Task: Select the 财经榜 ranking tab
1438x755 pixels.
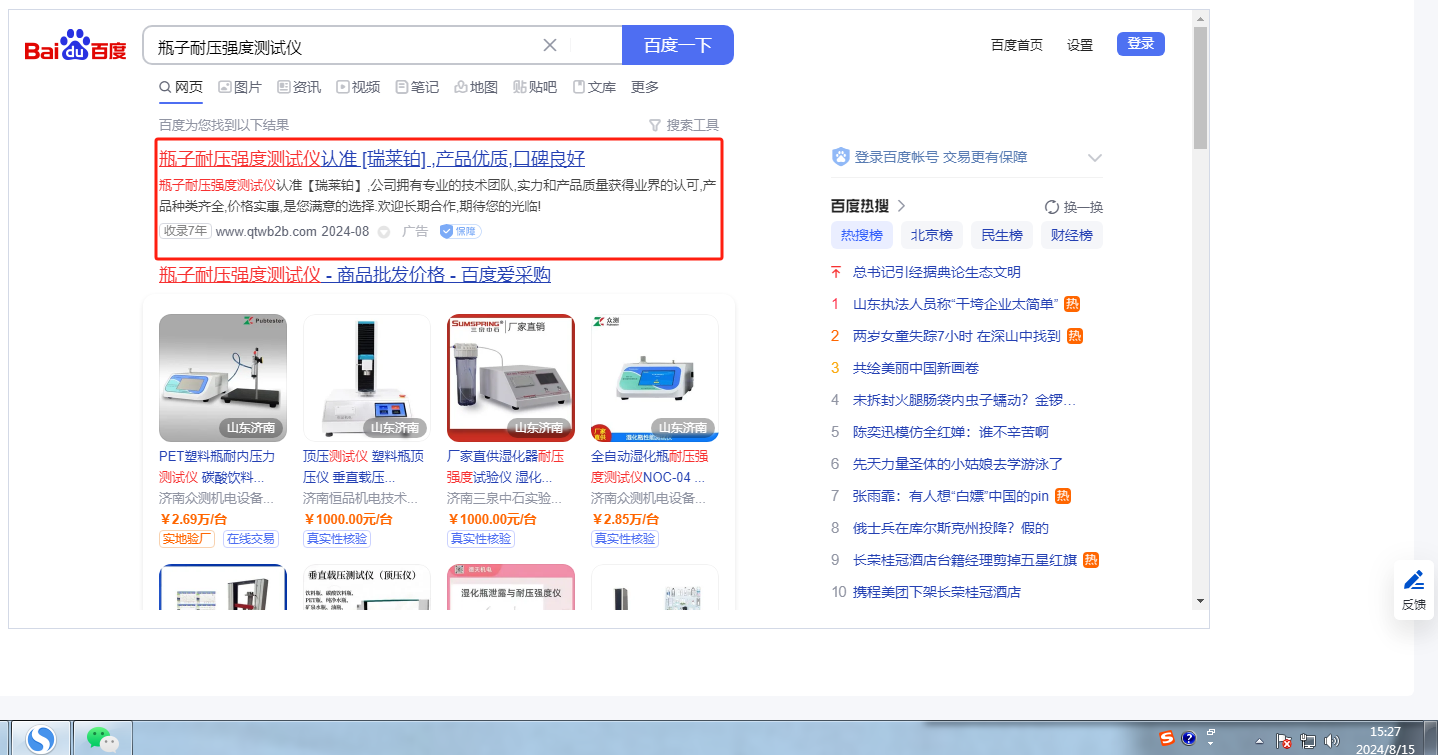Action: 1072,235
